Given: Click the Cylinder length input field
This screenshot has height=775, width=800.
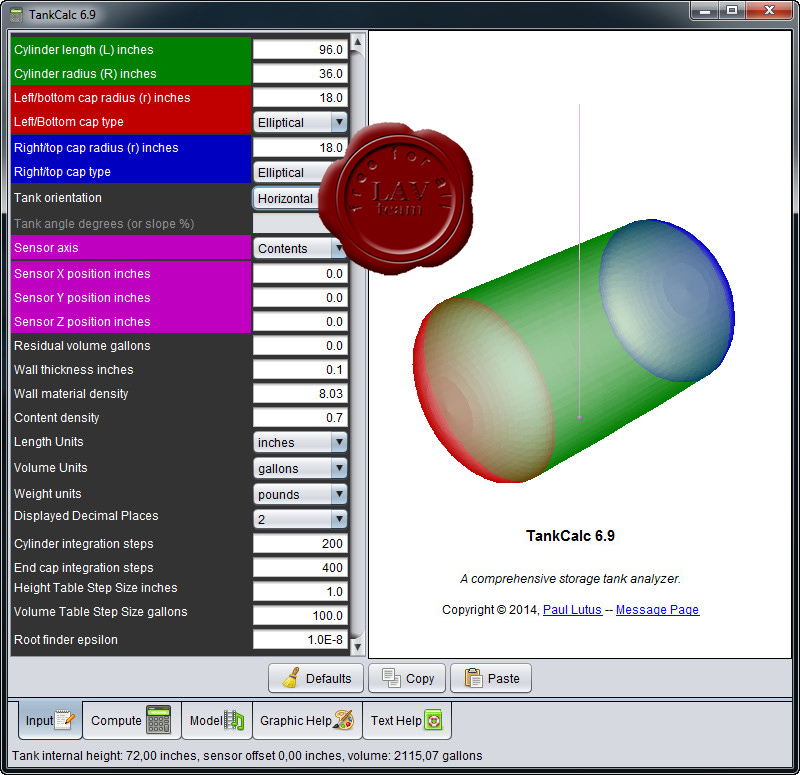Looking at the screenshot, I should (300, 49).
